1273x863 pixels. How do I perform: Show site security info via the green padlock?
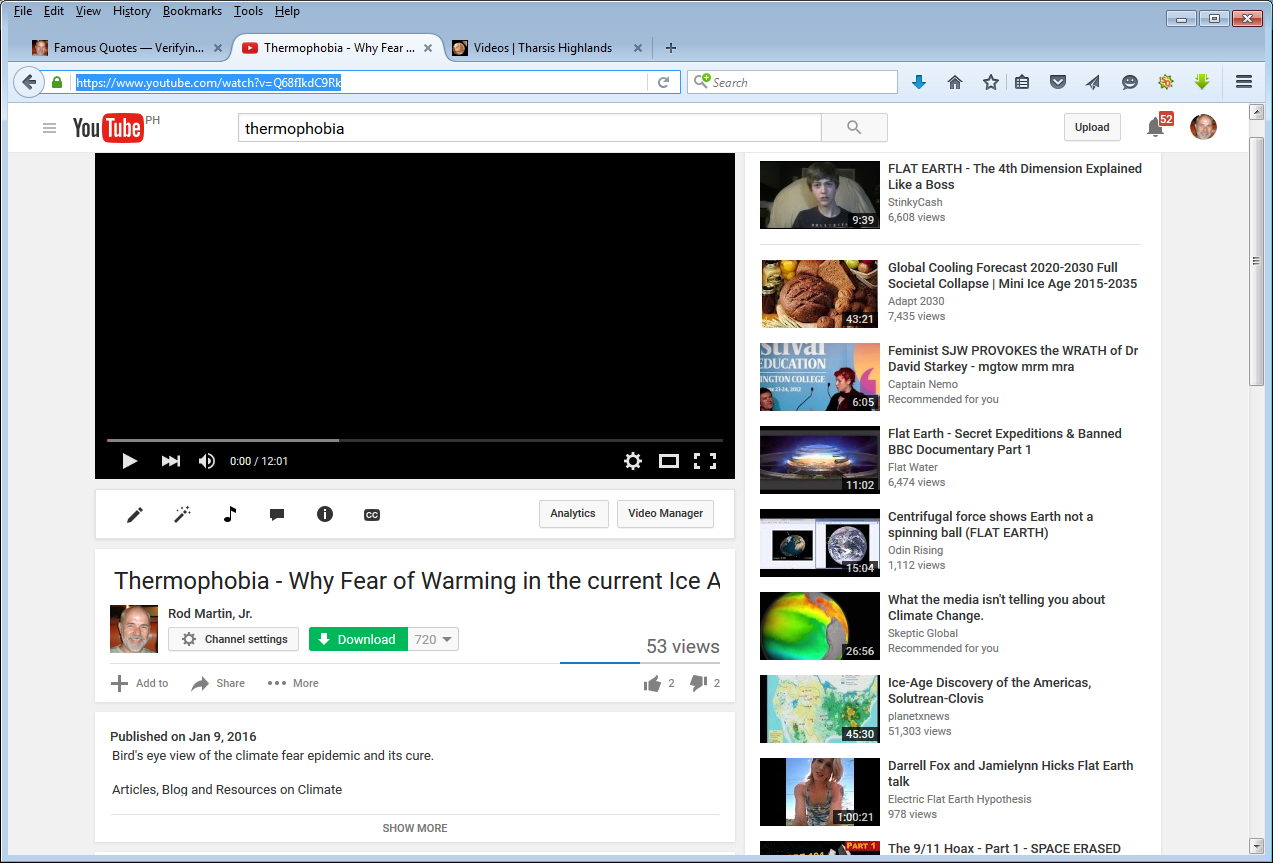pos(57,83)
